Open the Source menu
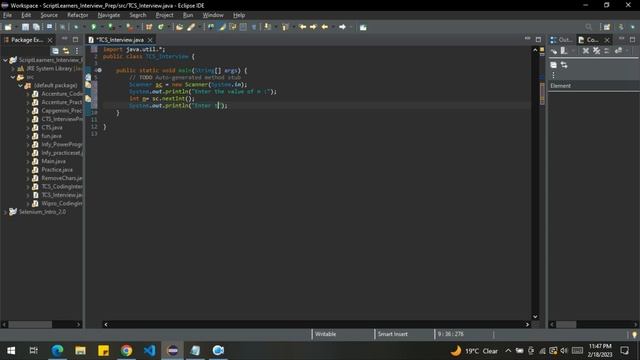Screen dimensions: 640x360 pos(49,15)
